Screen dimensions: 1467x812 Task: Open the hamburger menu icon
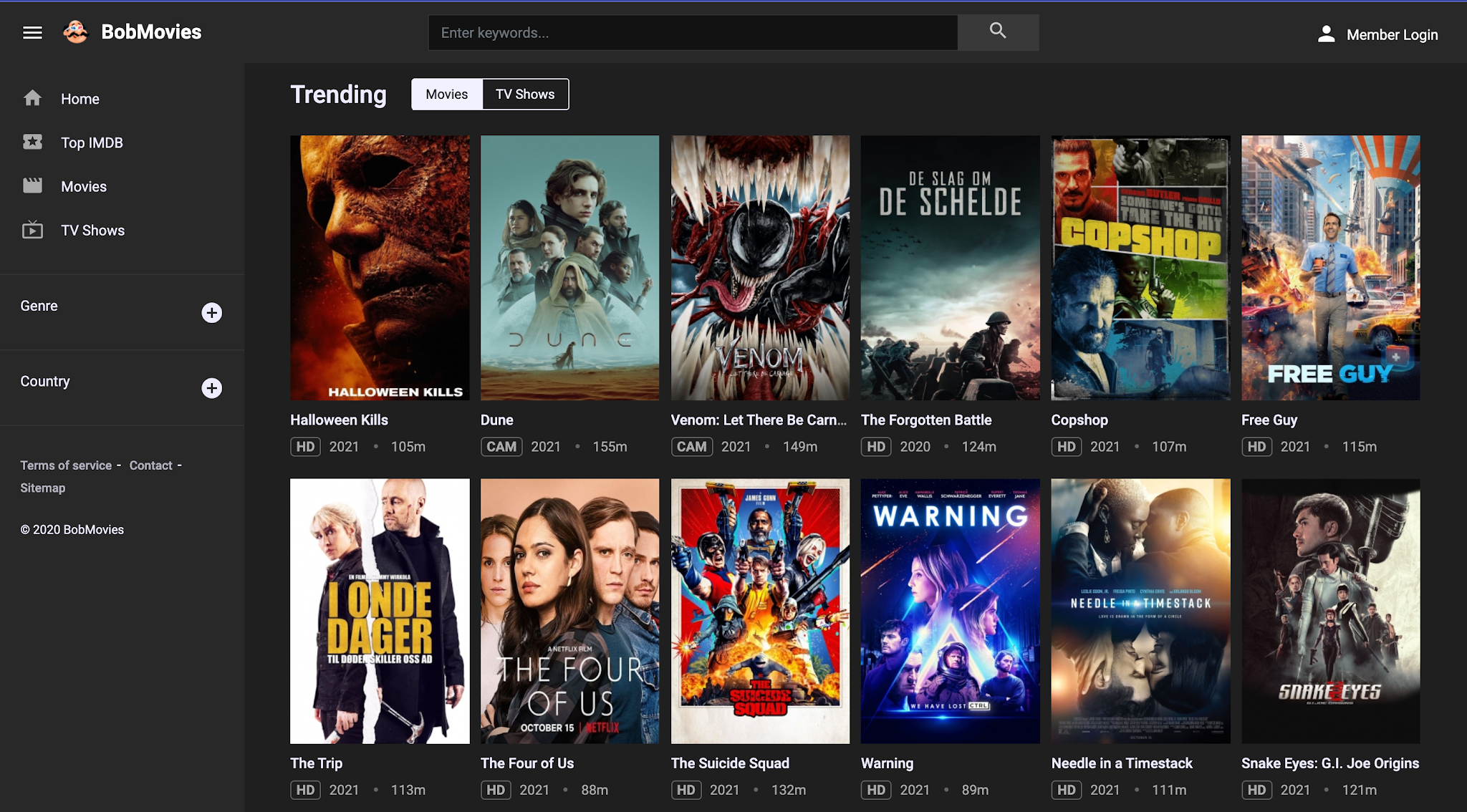[32, 32]
